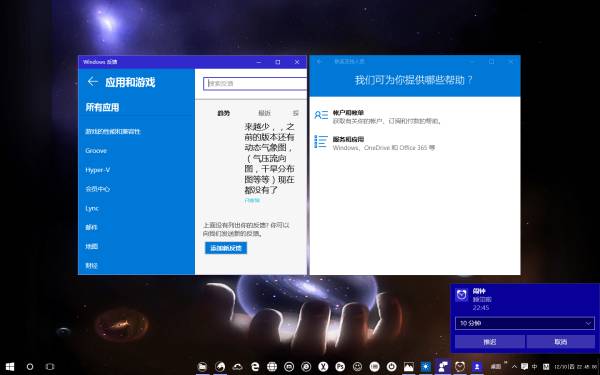The image size is (600, 375).
Task: Click the 添加新反馈 button
Action: point(226,248)
